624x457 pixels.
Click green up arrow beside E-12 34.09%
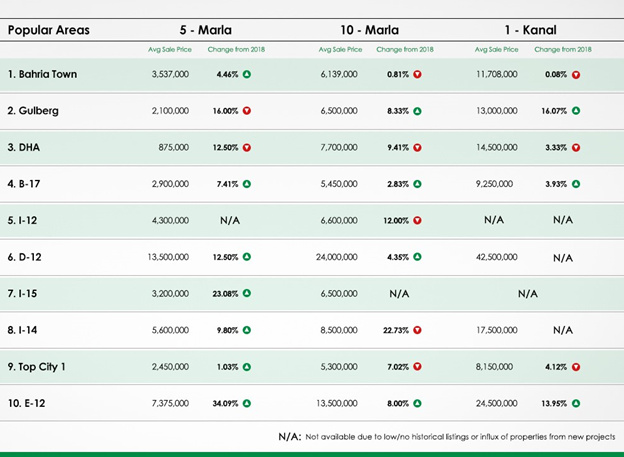pos(247,403)
